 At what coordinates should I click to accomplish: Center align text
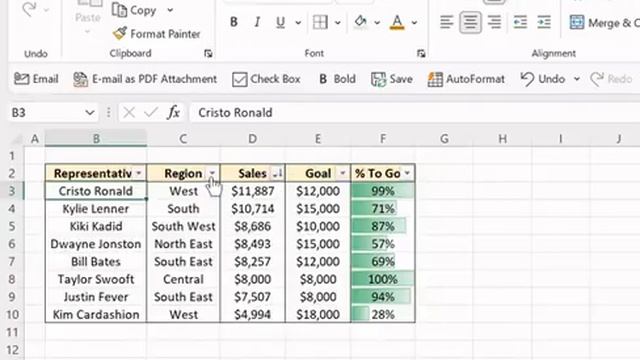pyautogui.click(x=470, y=22)
